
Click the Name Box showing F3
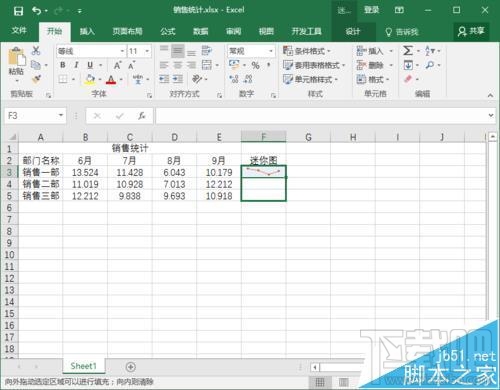pyautogui.click(x=35, y=116)
